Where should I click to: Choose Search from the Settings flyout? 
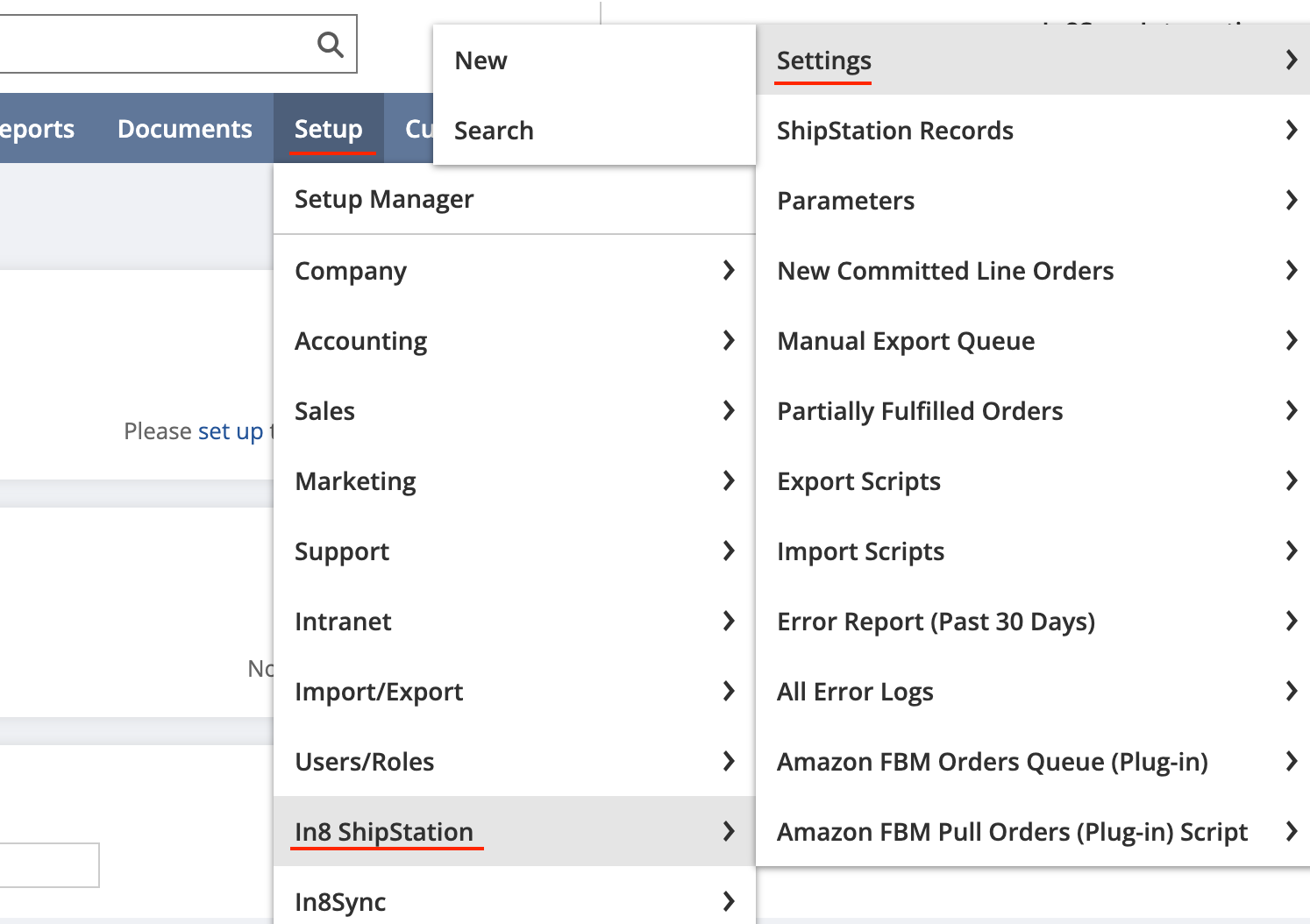click(x=494, y=131)
